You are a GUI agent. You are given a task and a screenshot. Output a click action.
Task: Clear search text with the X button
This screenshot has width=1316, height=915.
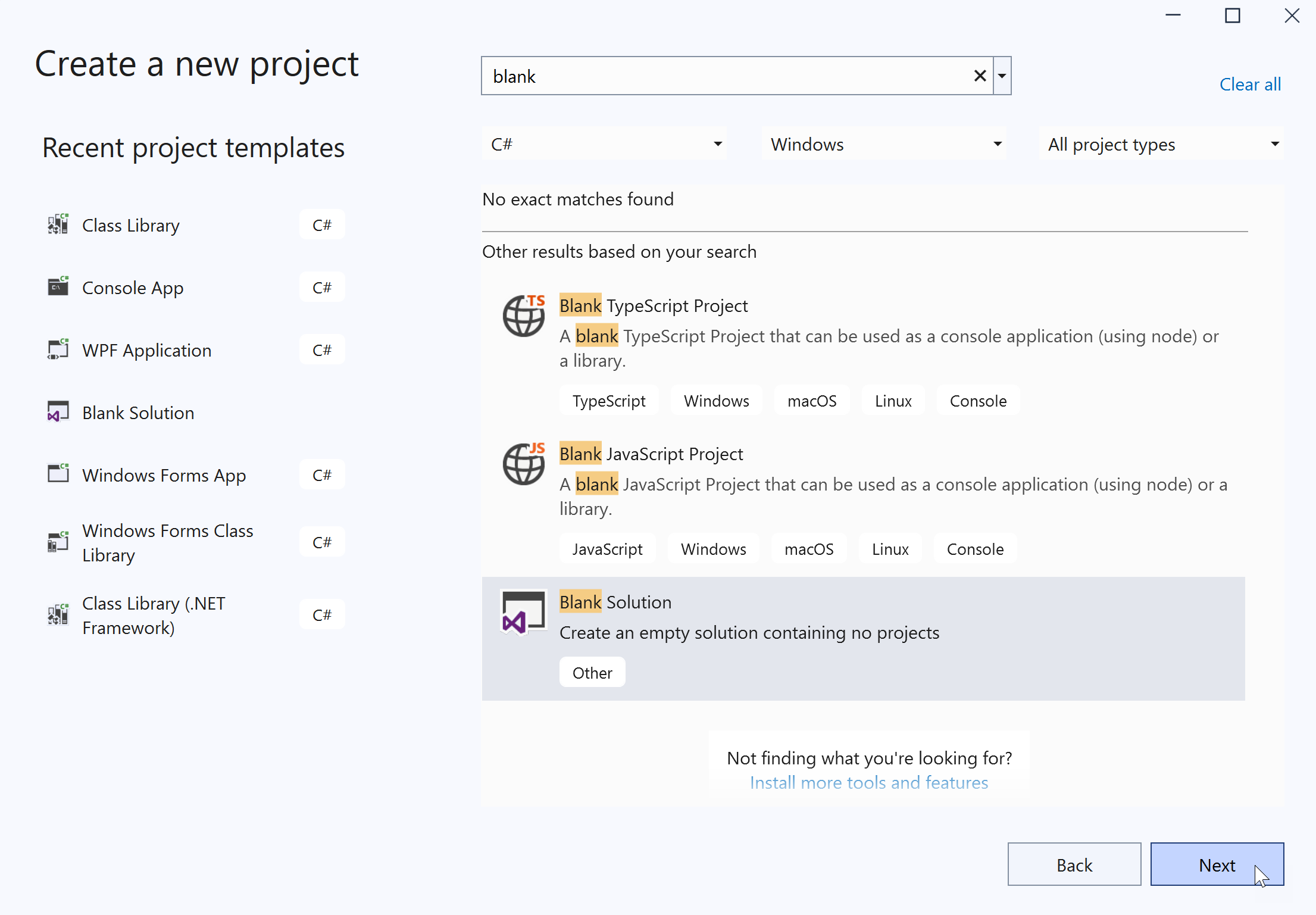coord(980,76)
